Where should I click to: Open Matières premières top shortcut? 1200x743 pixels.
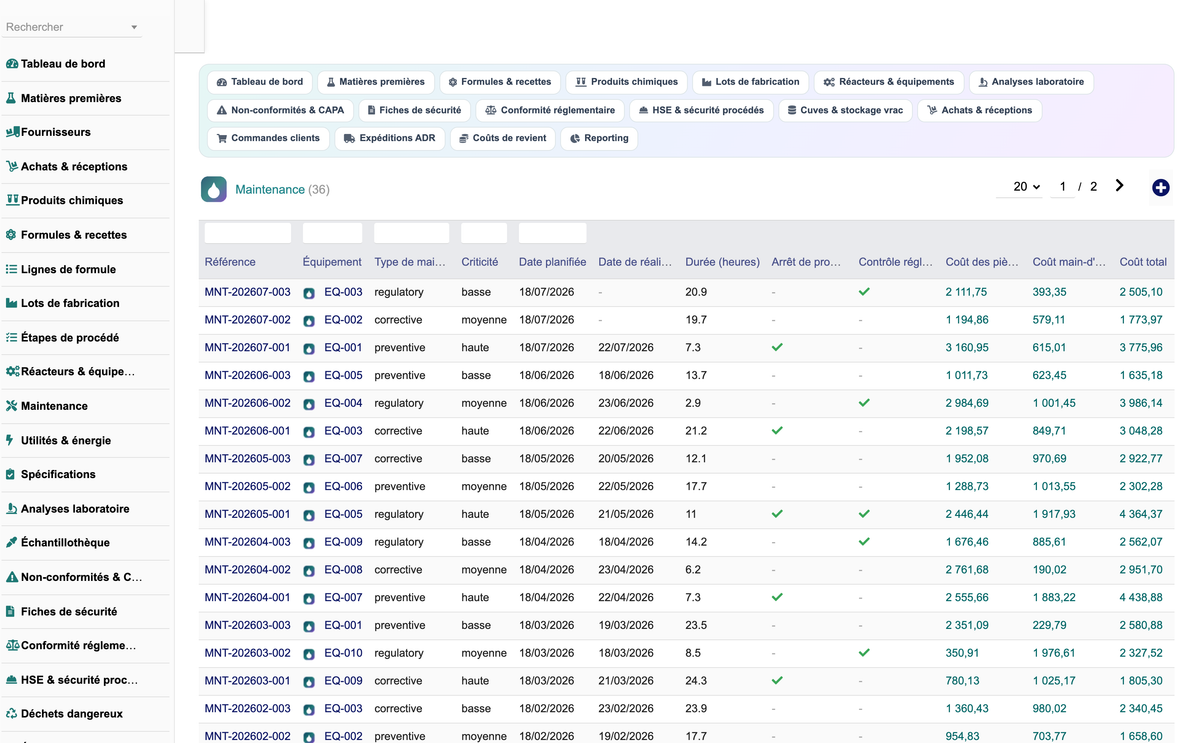375,82
